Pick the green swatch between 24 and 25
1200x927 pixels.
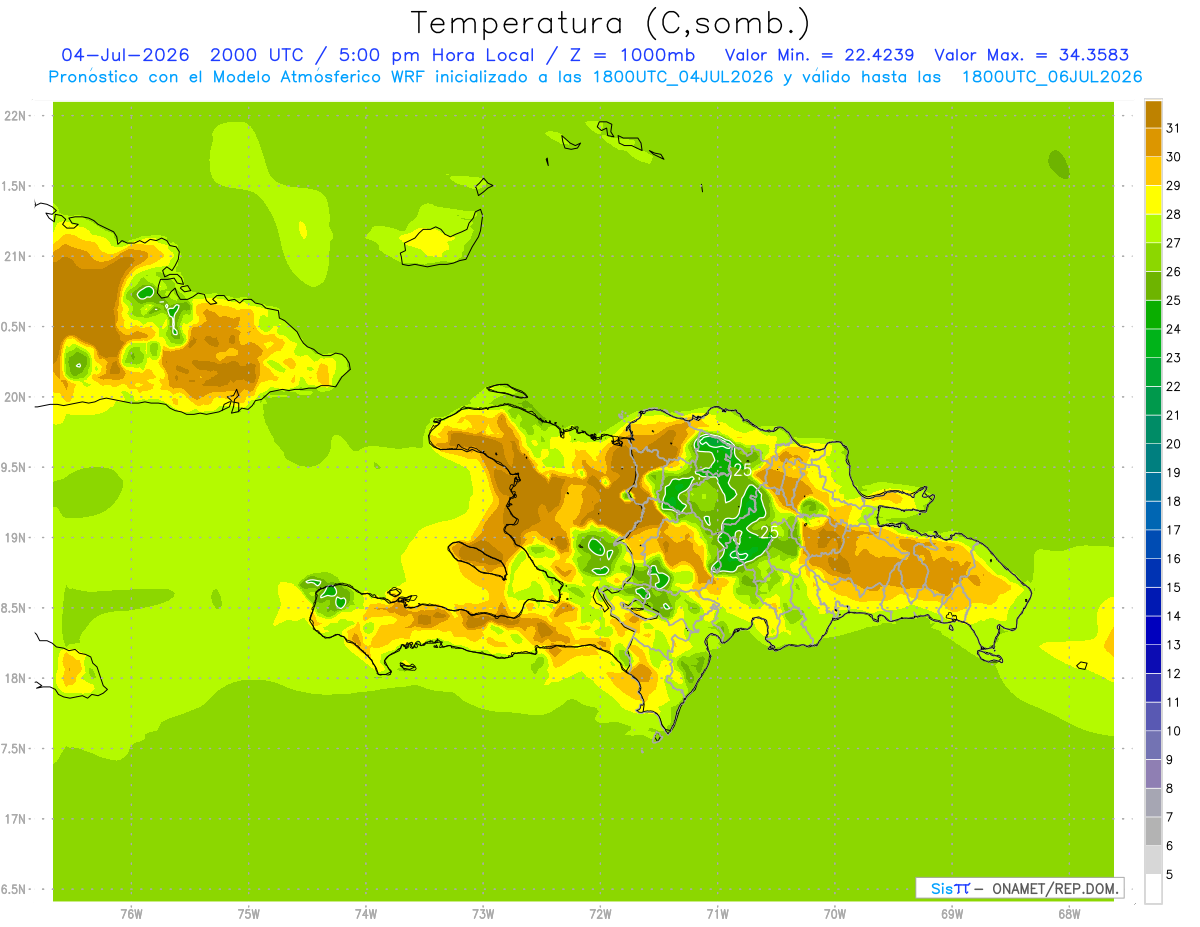click(1153, 314)
